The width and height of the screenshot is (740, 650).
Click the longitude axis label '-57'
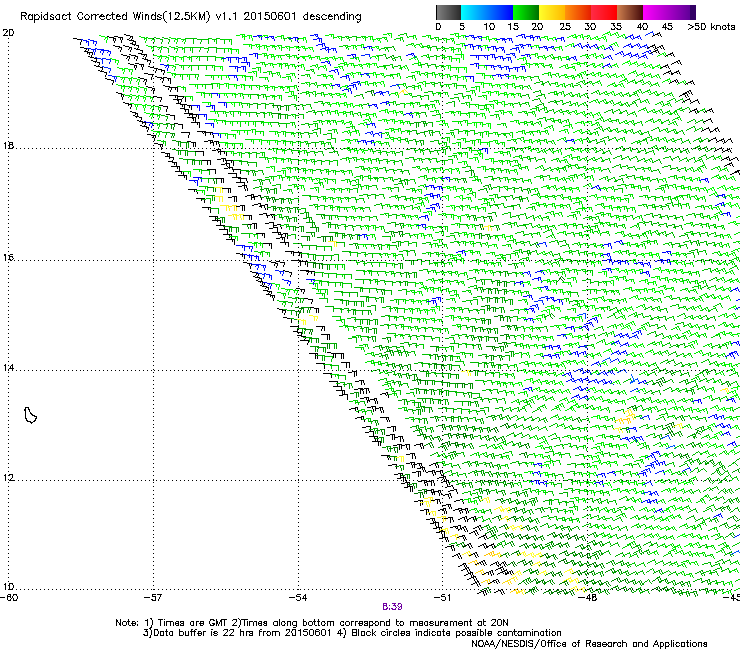pos(153,598)
